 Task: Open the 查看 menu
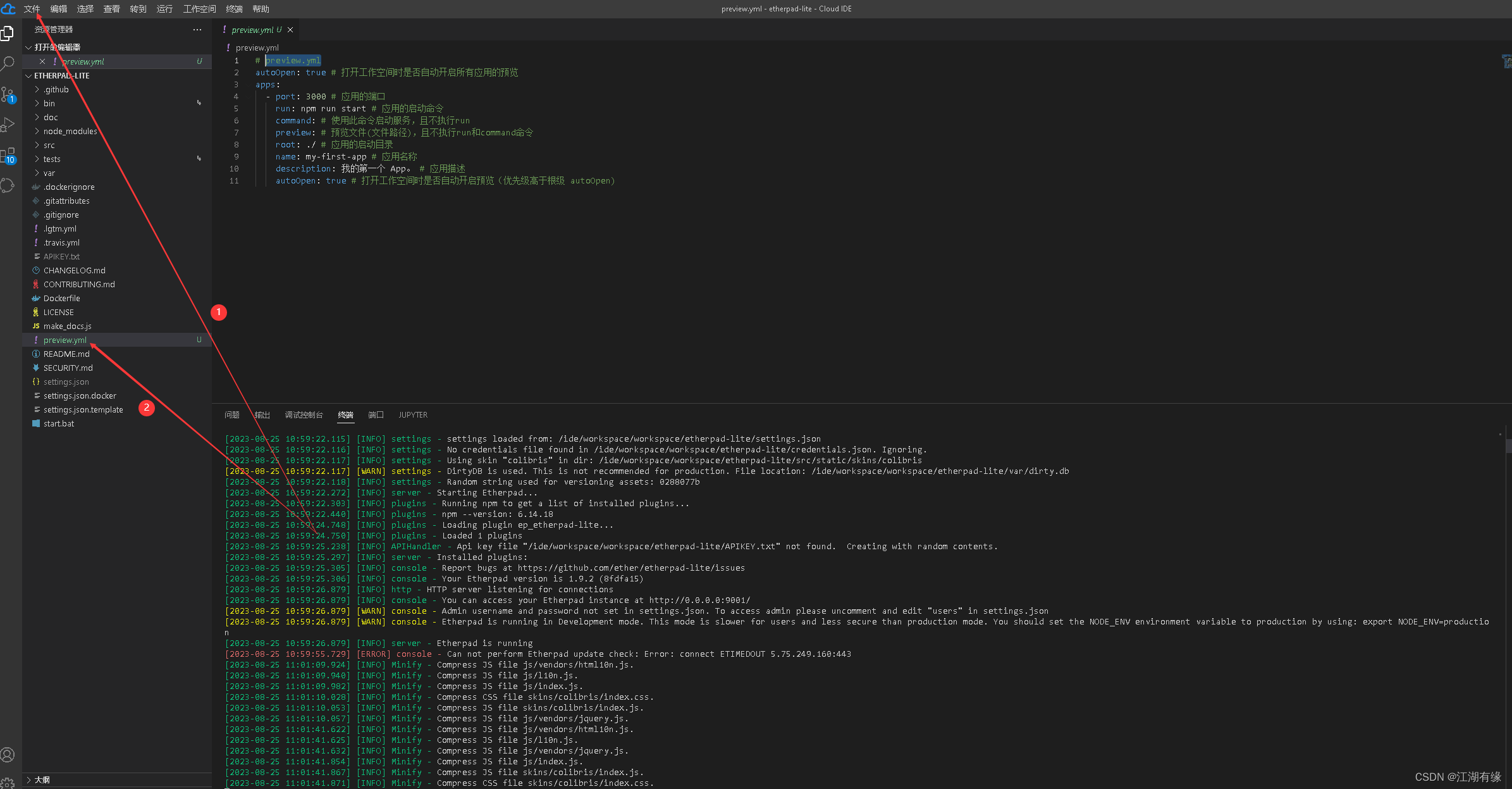(x=112, y=9)
